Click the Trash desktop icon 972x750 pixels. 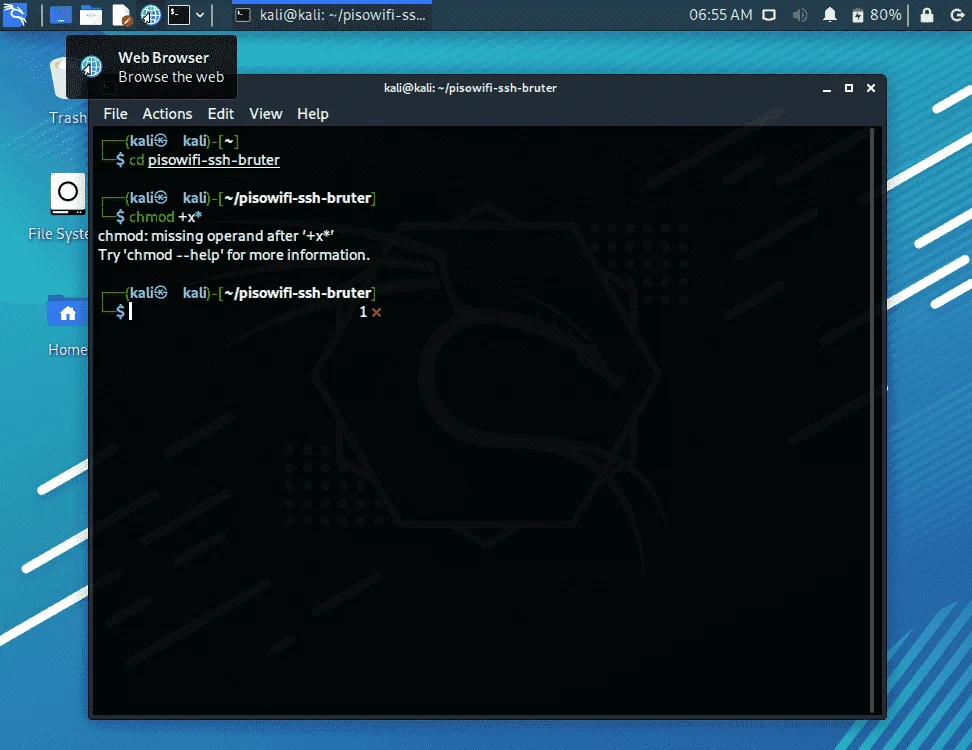point(68,90)
